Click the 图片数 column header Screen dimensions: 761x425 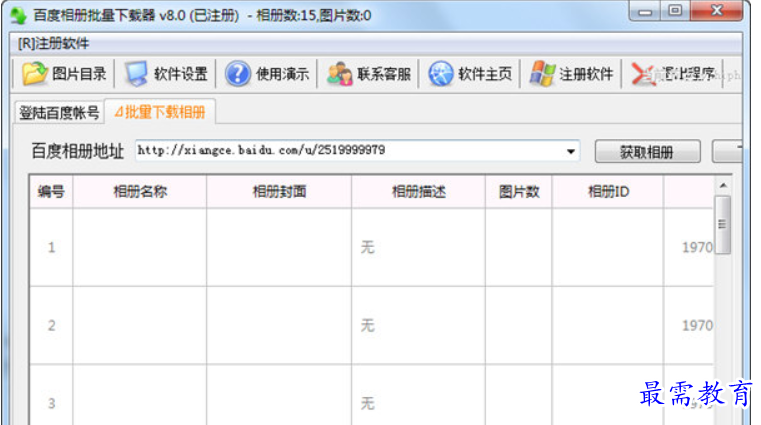pos(519,192)
